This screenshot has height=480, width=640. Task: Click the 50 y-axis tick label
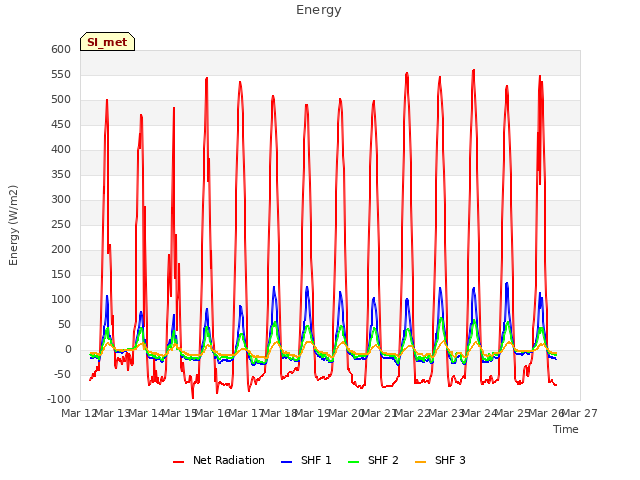65,324
